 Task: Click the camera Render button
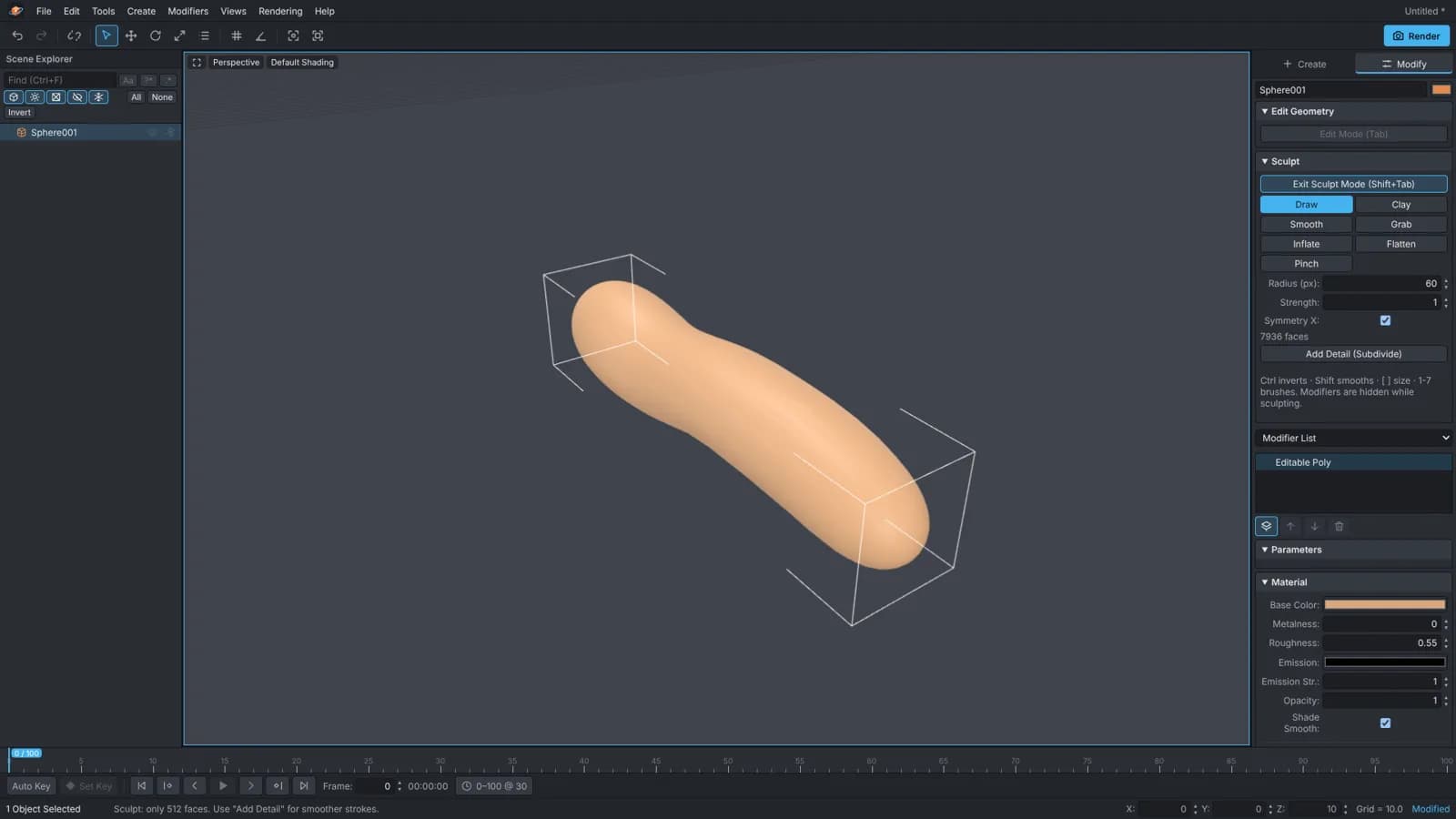(x=1416, y=35)
